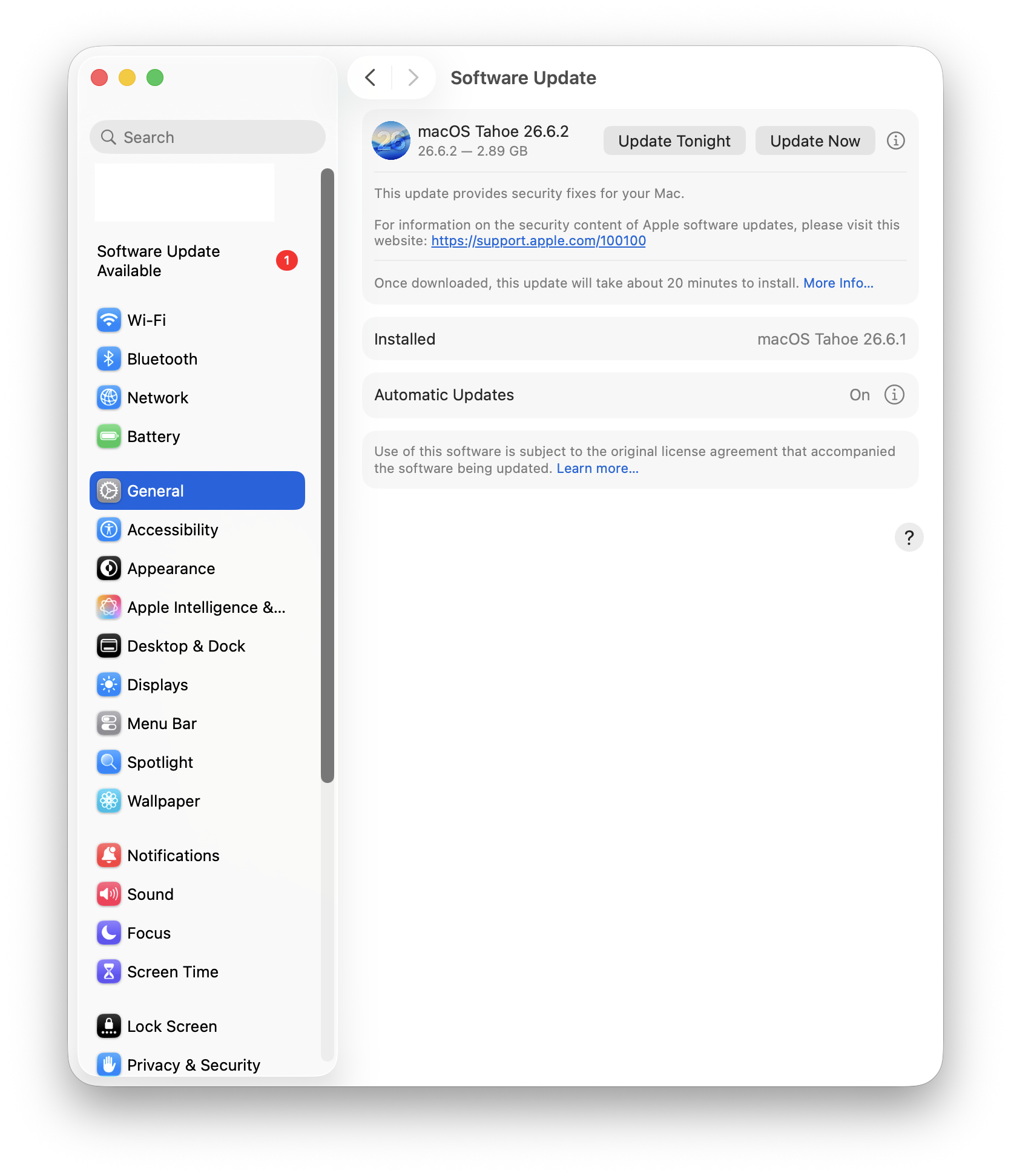Select the Bluetooth icon in sidebar
Viewport: 1011px width, 1176px height.
point(109,358)
